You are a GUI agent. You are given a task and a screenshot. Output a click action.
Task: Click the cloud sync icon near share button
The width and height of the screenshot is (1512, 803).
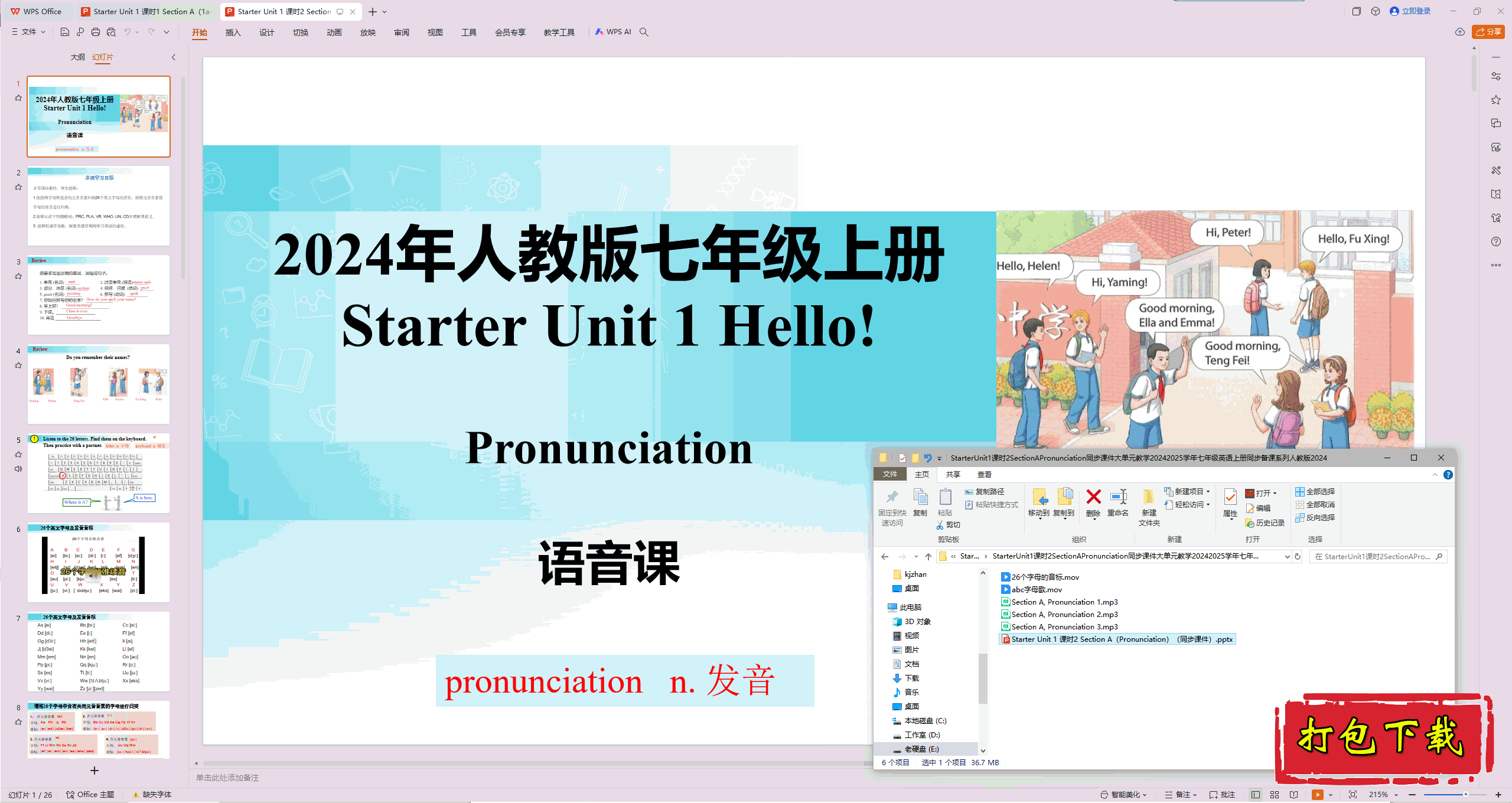1459,32
